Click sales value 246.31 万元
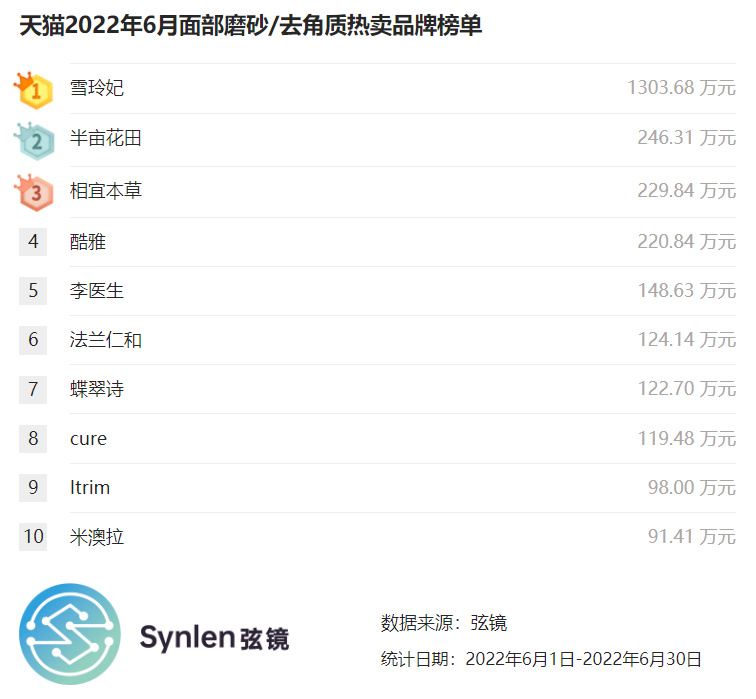This screenshot has width=756, height=699. [687, 138]
